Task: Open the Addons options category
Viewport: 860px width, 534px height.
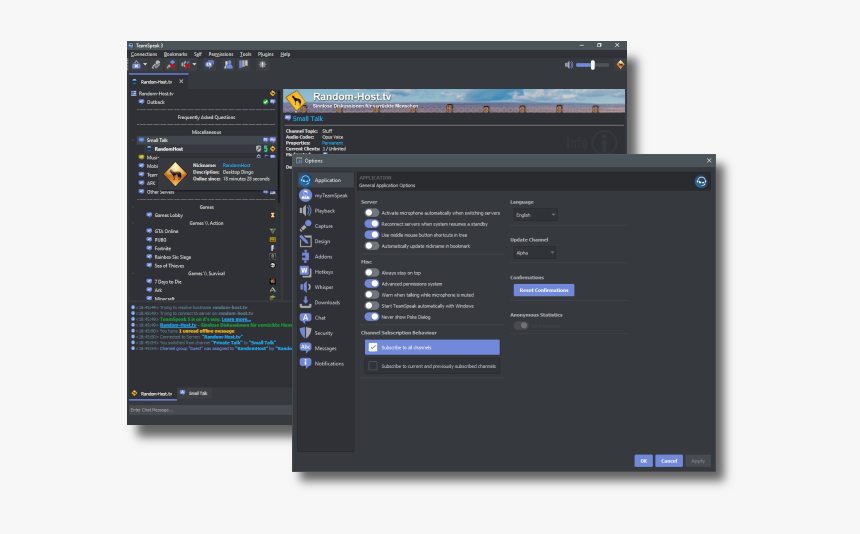Action: (325, 257)
